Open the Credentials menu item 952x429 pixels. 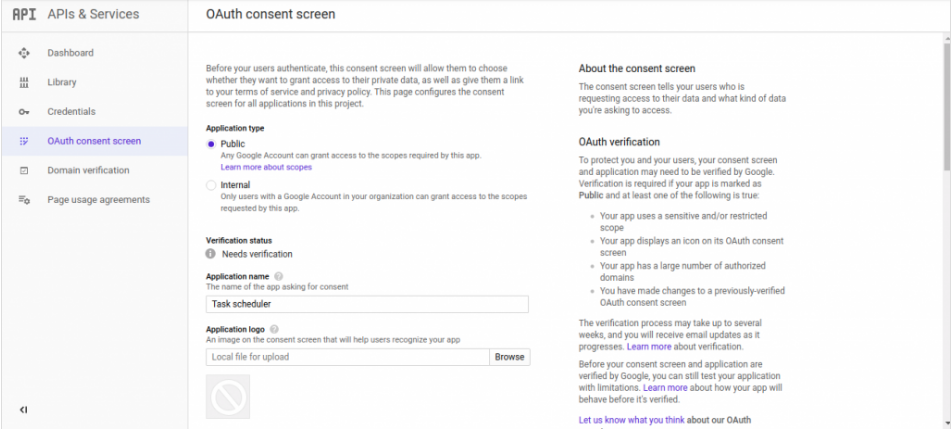click(x=72, y=112)
